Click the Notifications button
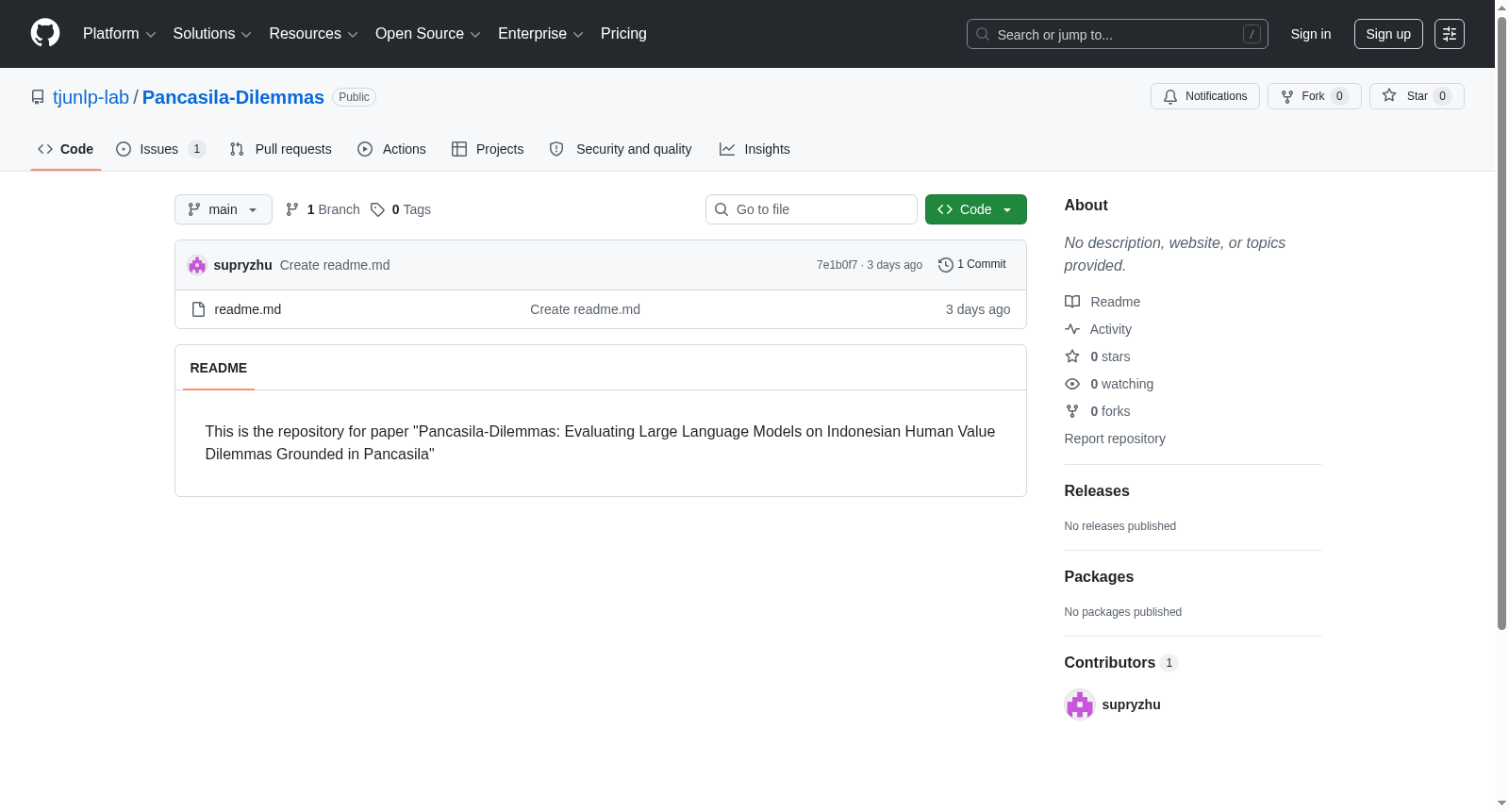1509x812 pixels. 1205,96
